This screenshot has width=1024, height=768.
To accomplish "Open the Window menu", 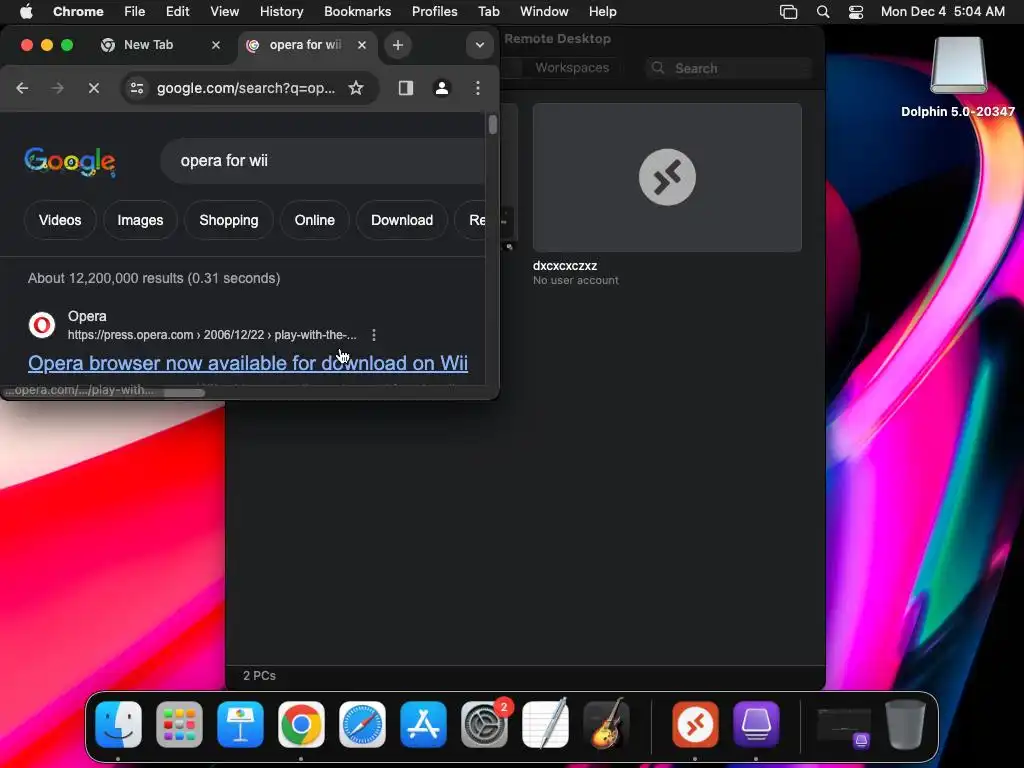I will (x=544, y=12).
